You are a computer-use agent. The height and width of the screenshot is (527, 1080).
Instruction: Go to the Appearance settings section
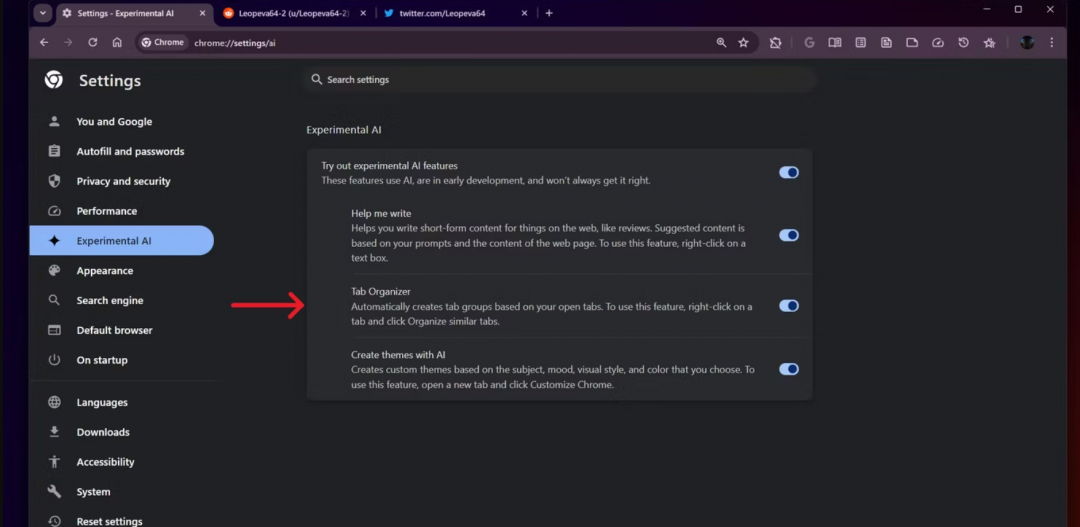(104, 271)
